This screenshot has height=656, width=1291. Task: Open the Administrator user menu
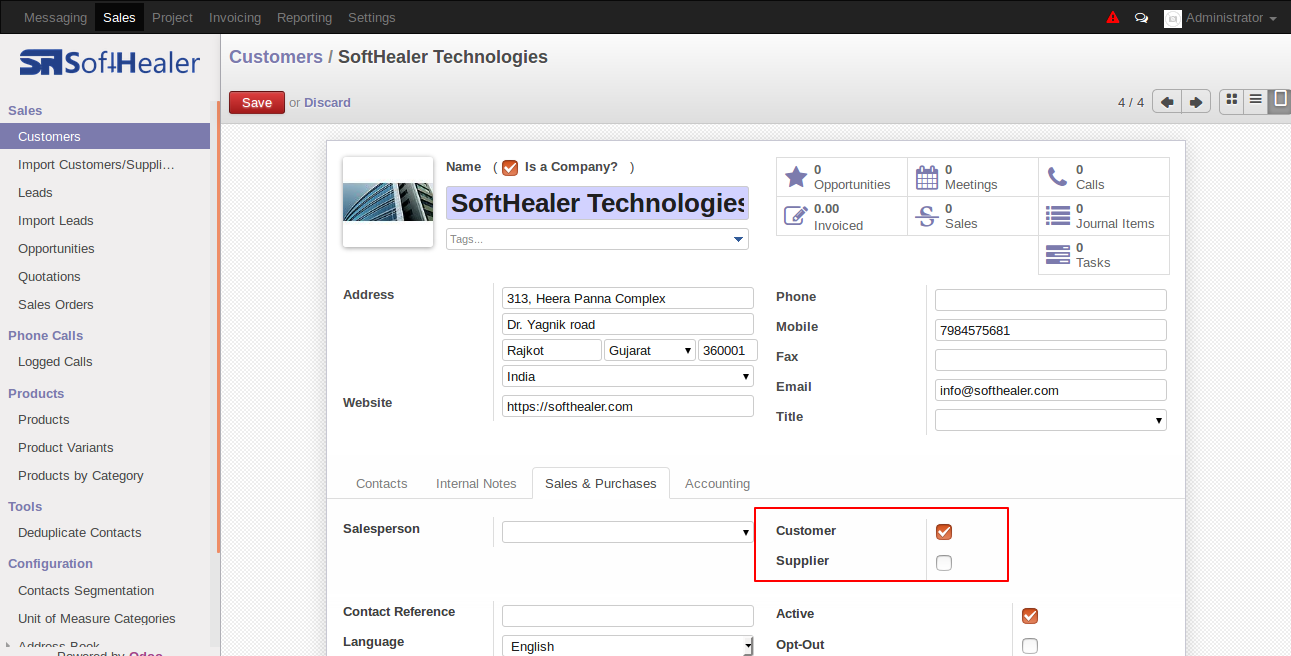point(1221,18)
